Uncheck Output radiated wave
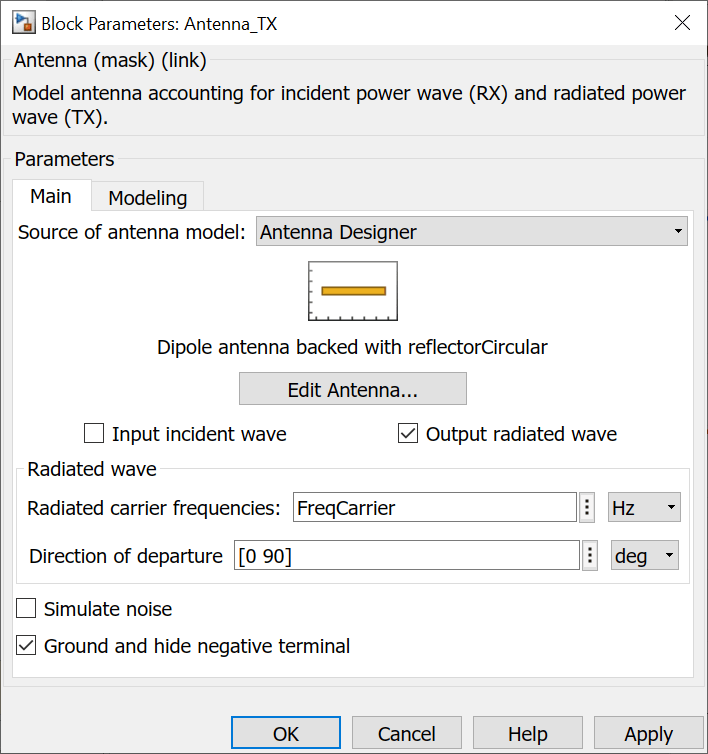708x754 pixels. [x=408, y=434]
